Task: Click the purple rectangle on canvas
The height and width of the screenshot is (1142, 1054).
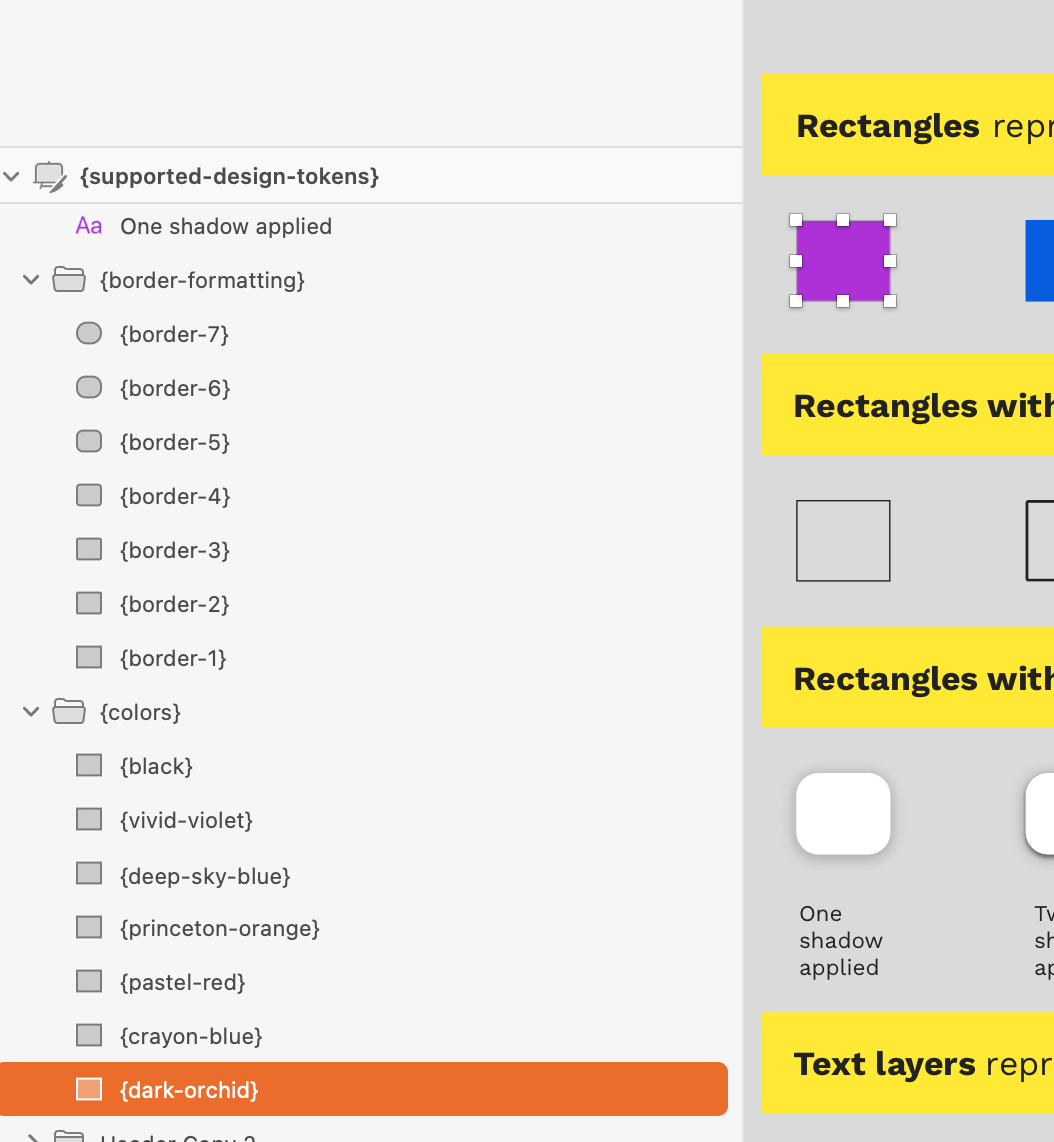Action: tap(843, 261)
